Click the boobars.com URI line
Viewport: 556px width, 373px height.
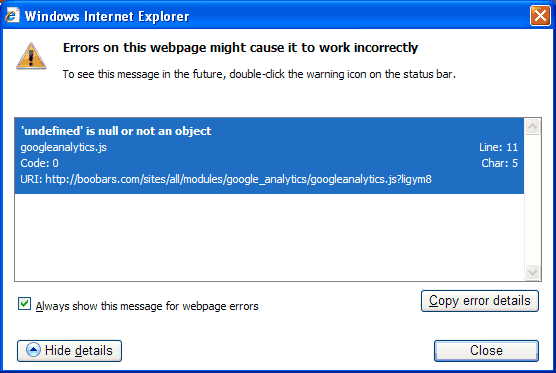226,179
